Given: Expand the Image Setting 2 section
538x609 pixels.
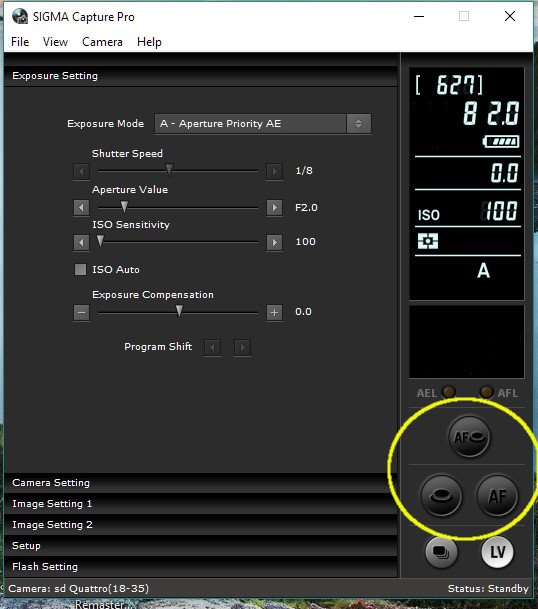Looking at the screenshot, I should point(200,525).
